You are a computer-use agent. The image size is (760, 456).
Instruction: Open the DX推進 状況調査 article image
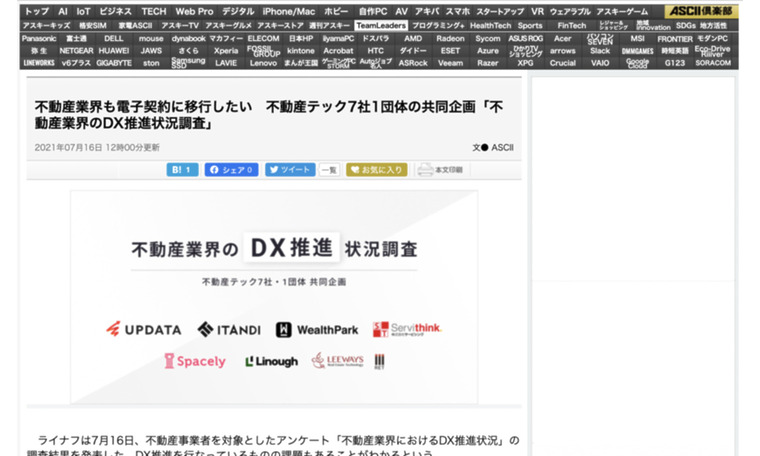click(273, 295)
